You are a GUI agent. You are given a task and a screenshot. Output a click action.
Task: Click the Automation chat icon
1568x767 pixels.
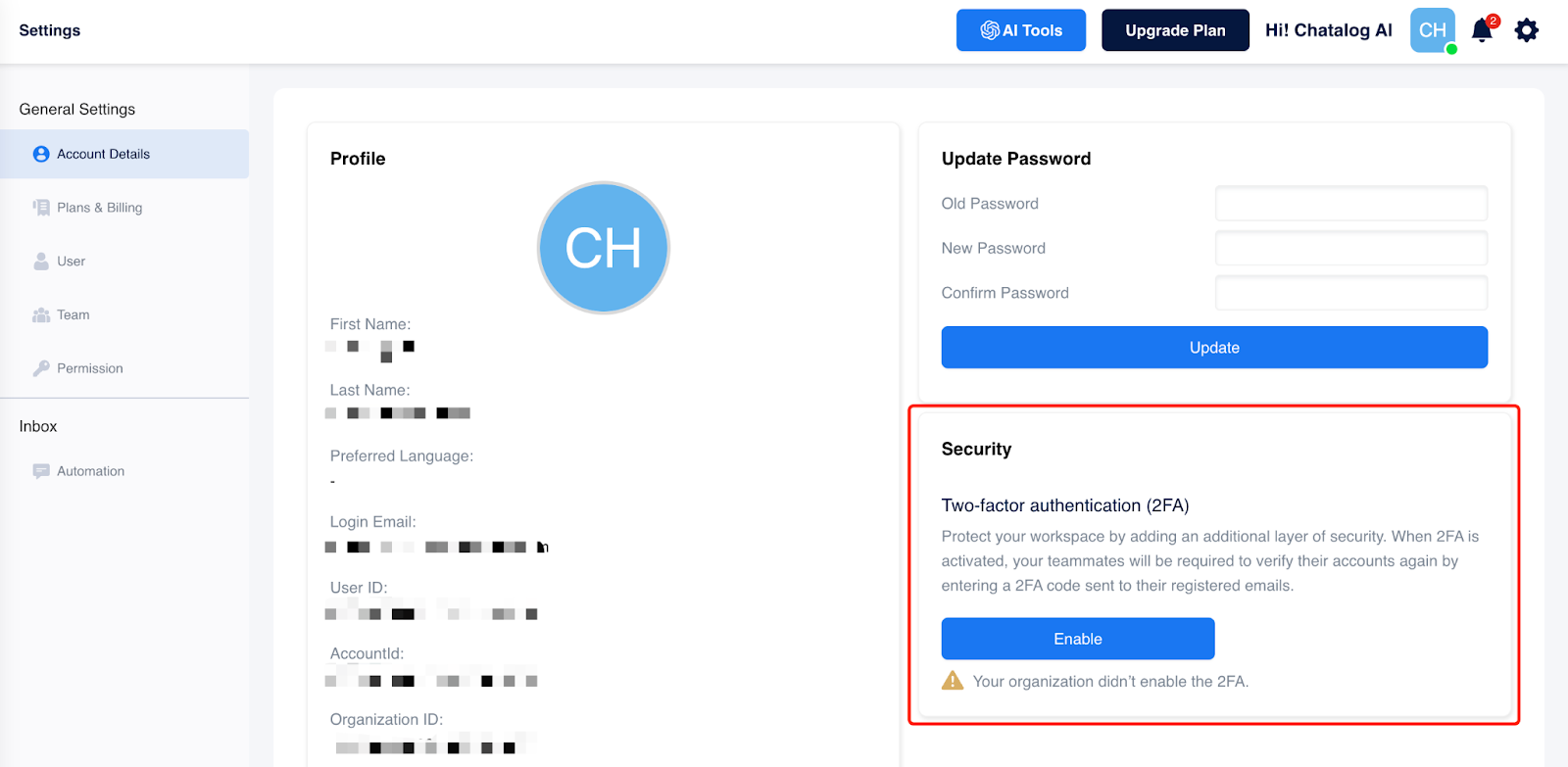coord(41,471)
